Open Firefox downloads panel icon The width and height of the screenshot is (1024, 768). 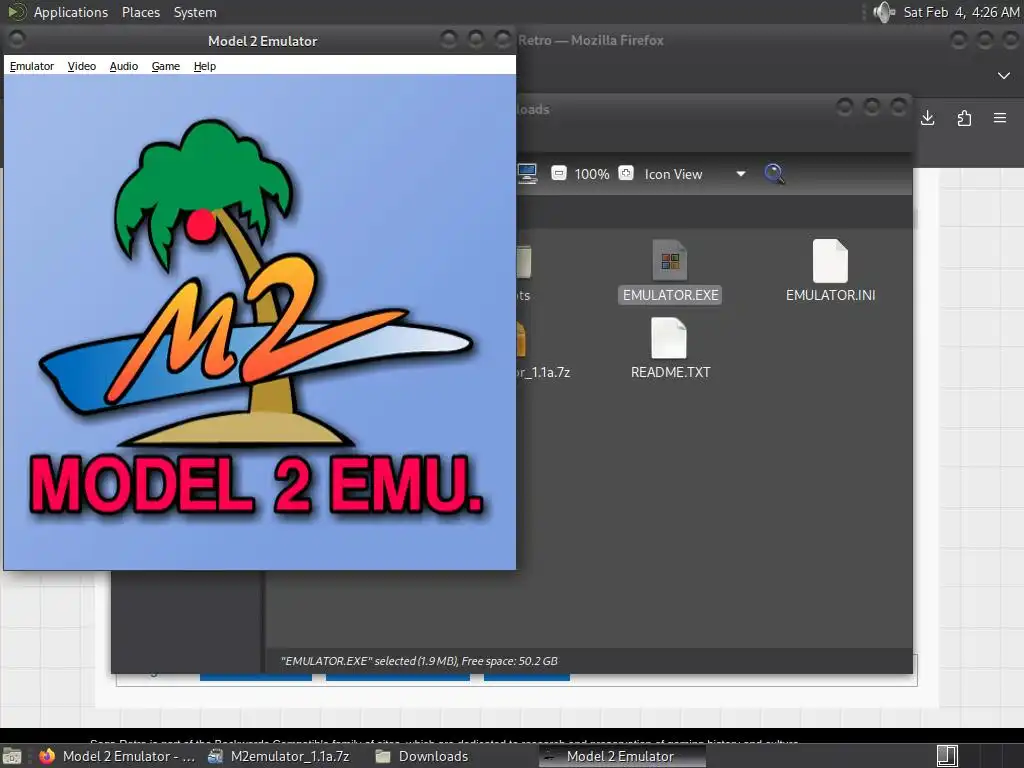pos(927,118)
